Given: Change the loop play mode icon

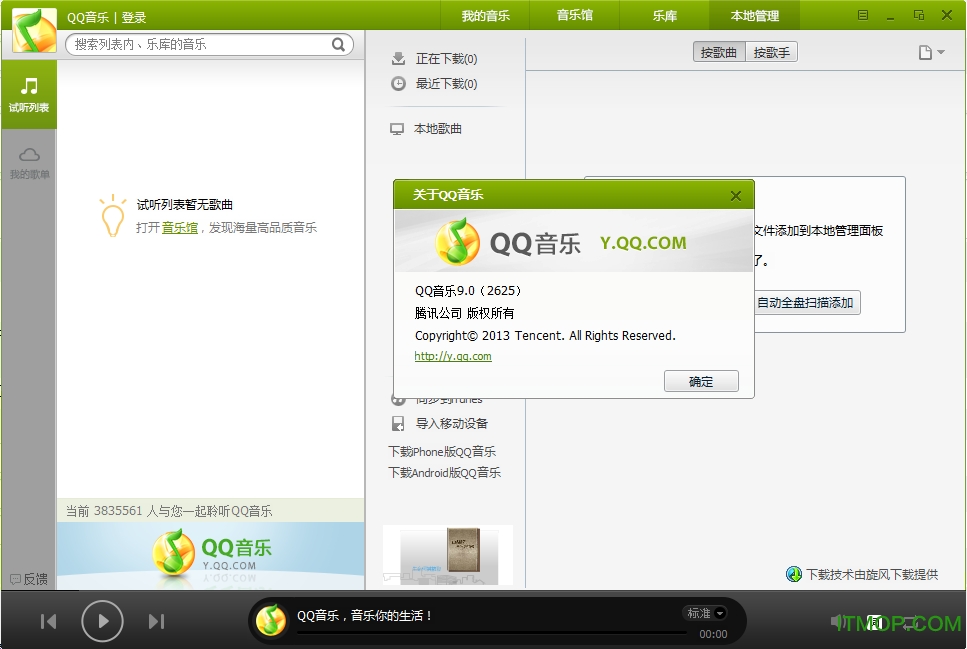Looking at the screenshot, I should click(910, 624).
